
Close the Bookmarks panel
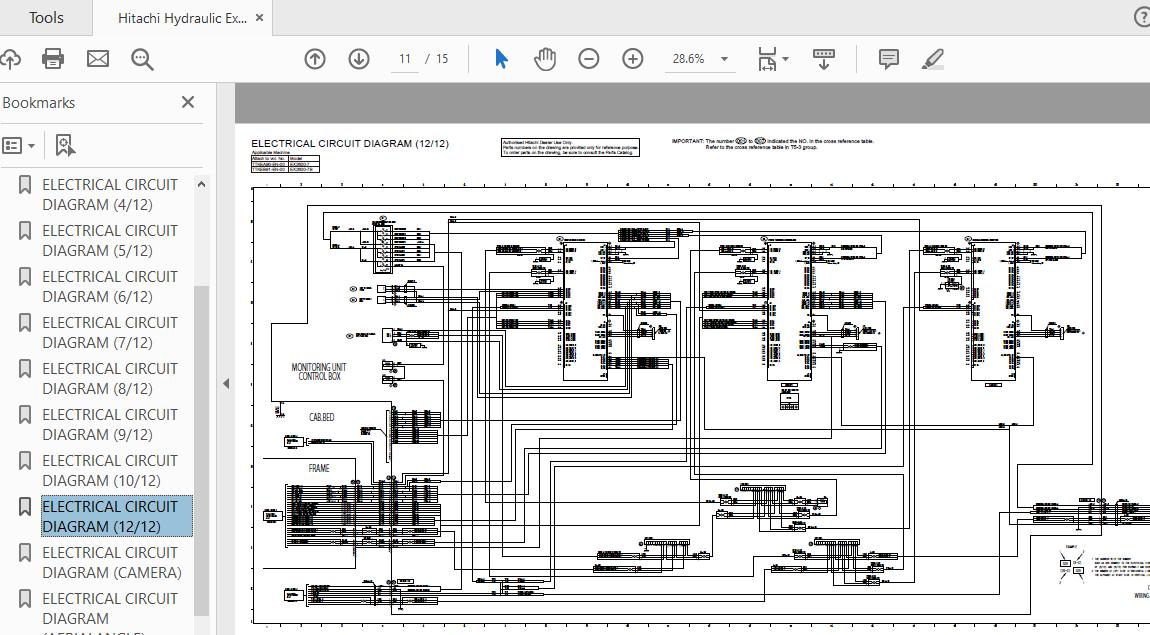(188, 102)
